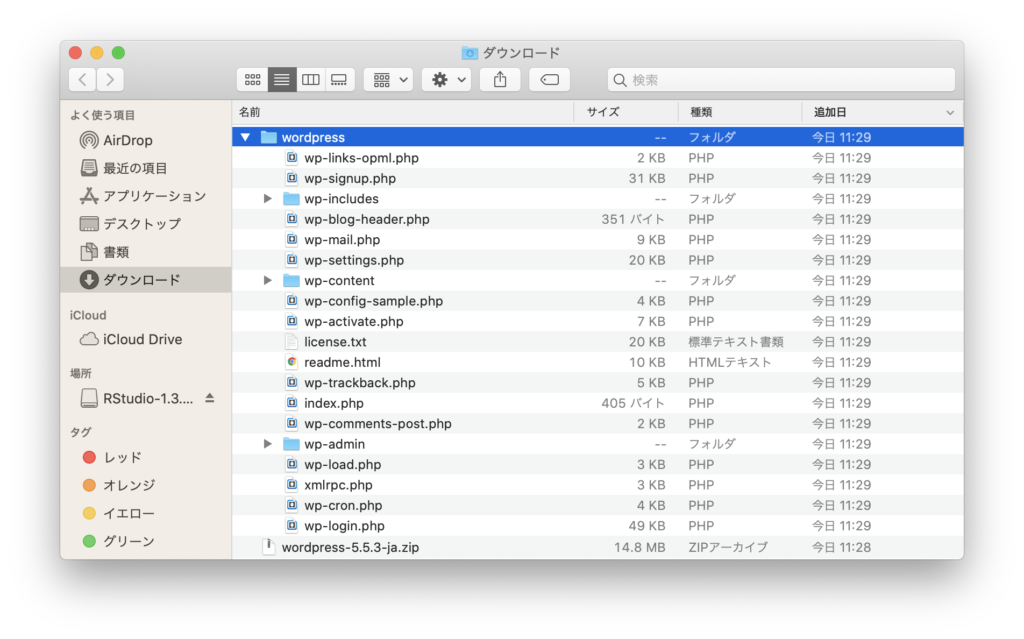Open the gear action menu

point(446,79)
